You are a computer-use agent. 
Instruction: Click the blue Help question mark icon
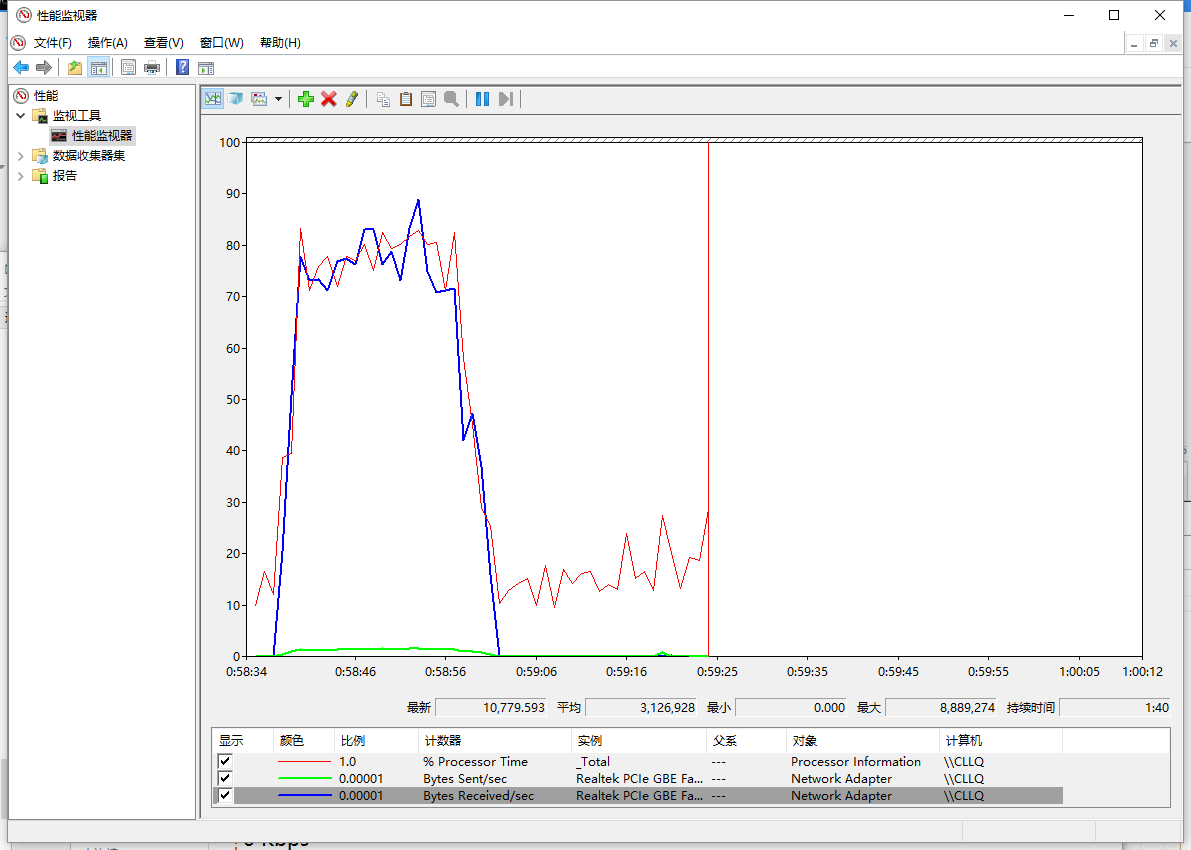click(x=182, y=67)
